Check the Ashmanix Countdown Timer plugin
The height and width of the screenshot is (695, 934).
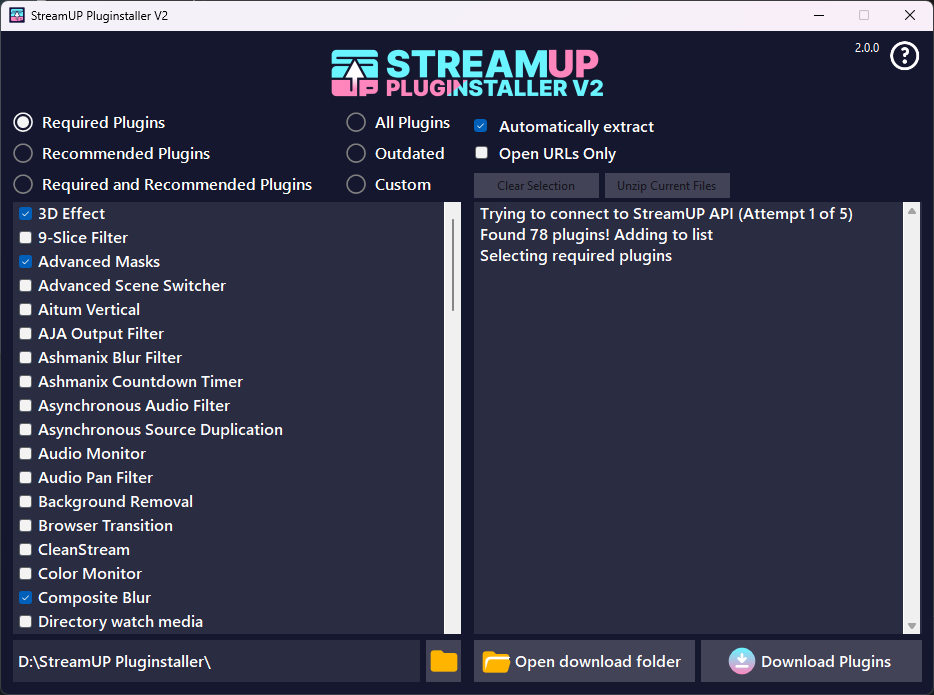point(26,381)
